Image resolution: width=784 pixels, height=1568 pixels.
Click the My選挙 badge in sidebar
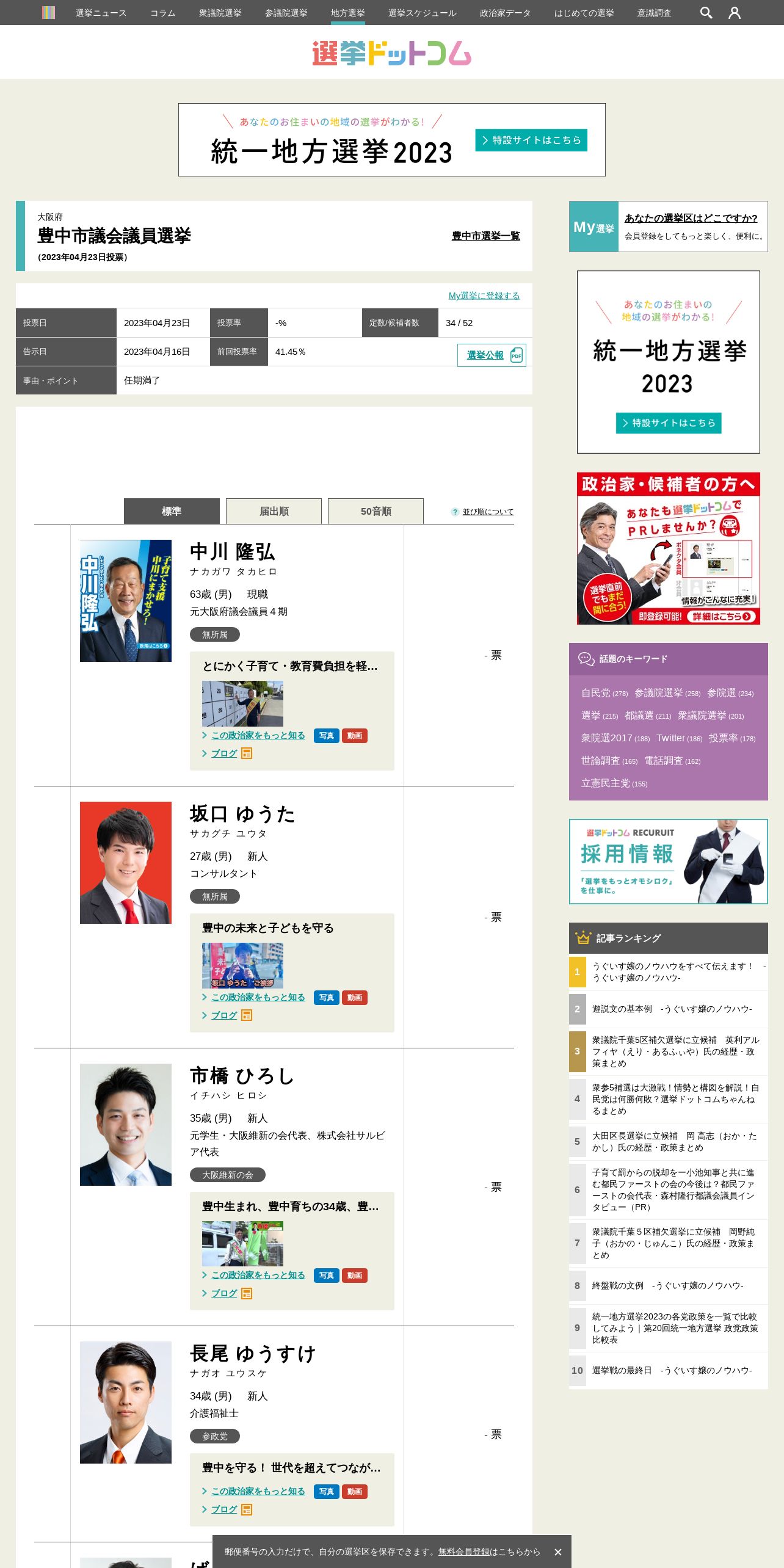[593, 227]
